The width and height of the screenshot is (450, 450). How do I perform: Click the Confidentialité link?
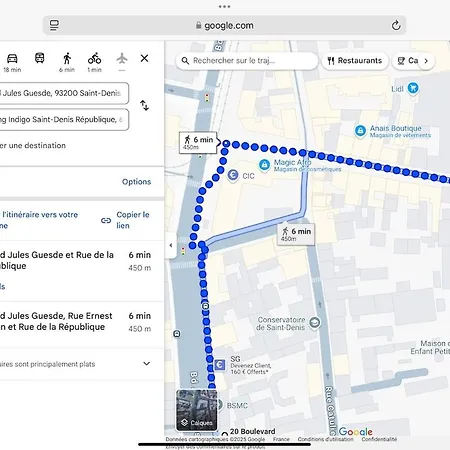pos(379,439)
